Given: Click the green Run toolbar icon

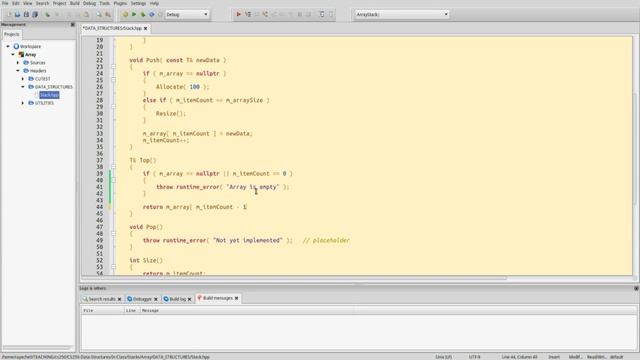Looking at the screenshot, I should click(134, 14).
